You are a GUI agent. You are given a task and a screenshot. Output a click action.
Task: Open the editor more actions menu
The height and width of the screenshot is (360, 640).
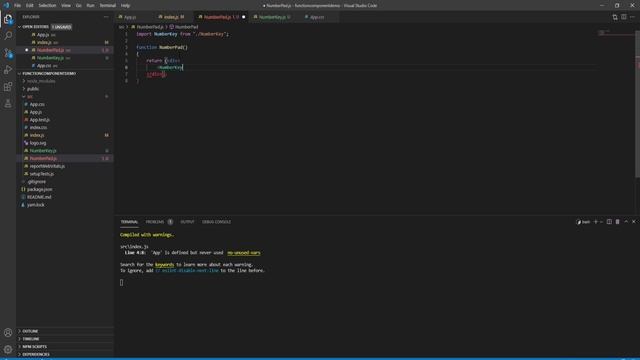pos(632,17)
